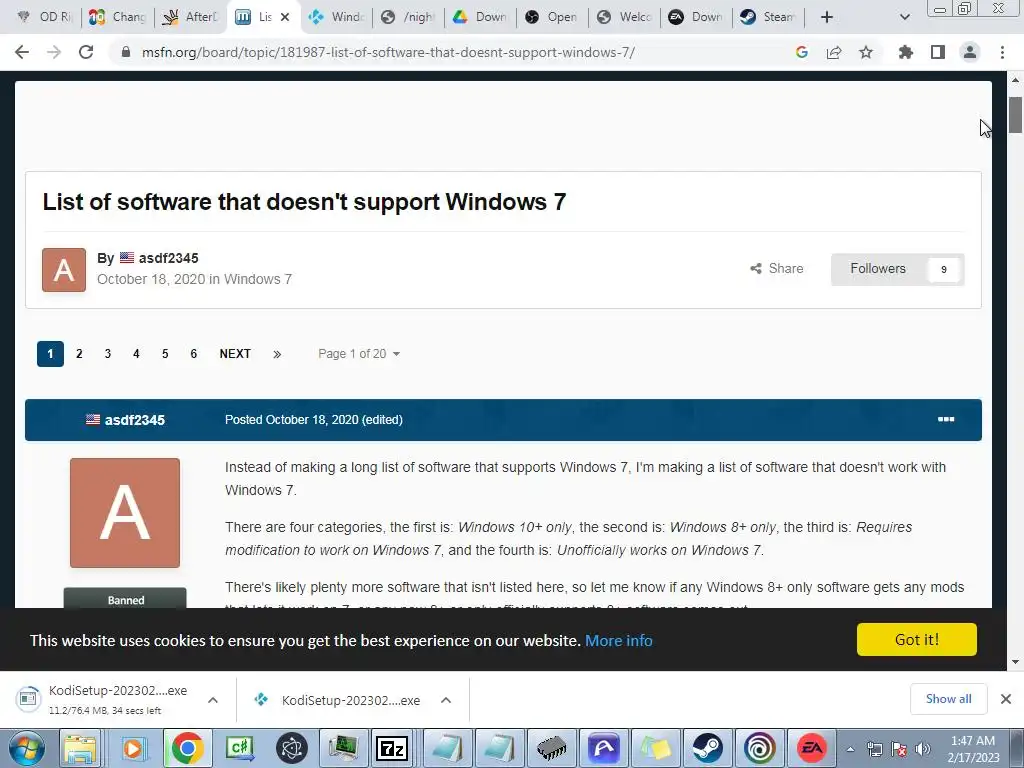Click the large asdf2345 post avatar

point(125,513)
